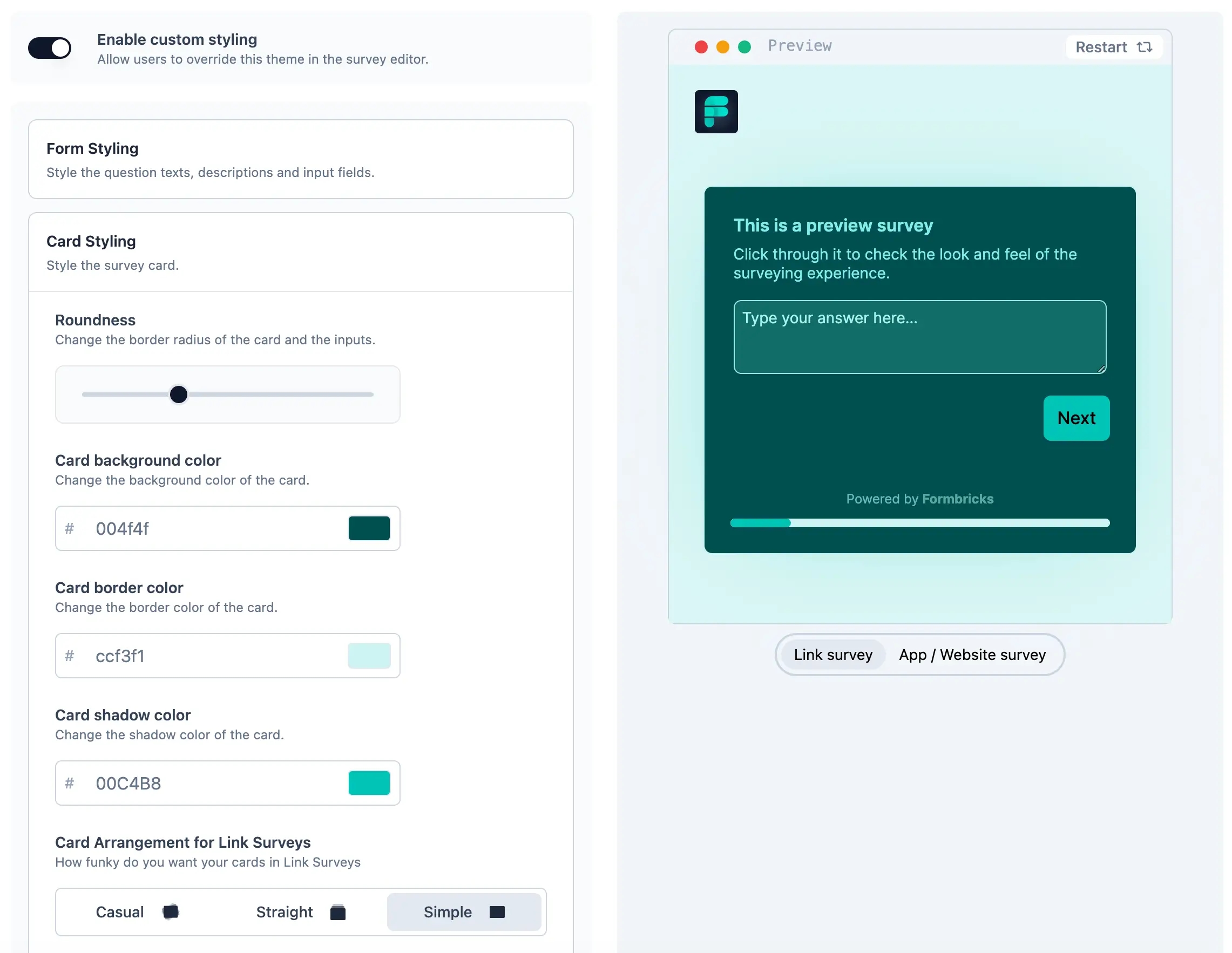This screenshot has height=953, width=1232.
Task: Click the green expand dot button
Action: click(745, 46)
